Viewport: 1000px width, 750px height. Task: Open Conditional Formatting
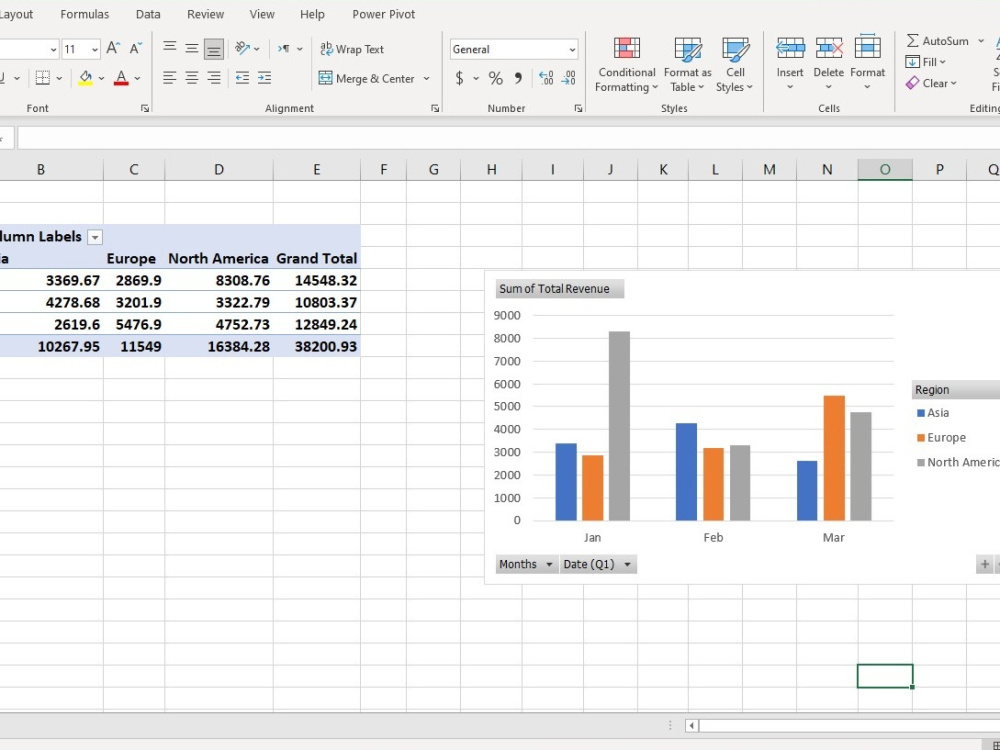point(626,65)
